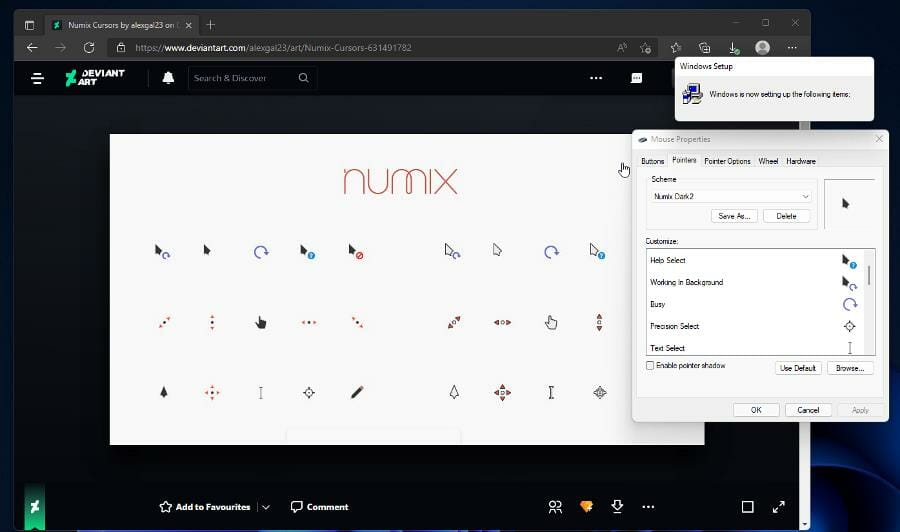The height and width of the screenshot is (532, 900).
Task: Switch to the Pointers tab
Action: tap(684, 160)
